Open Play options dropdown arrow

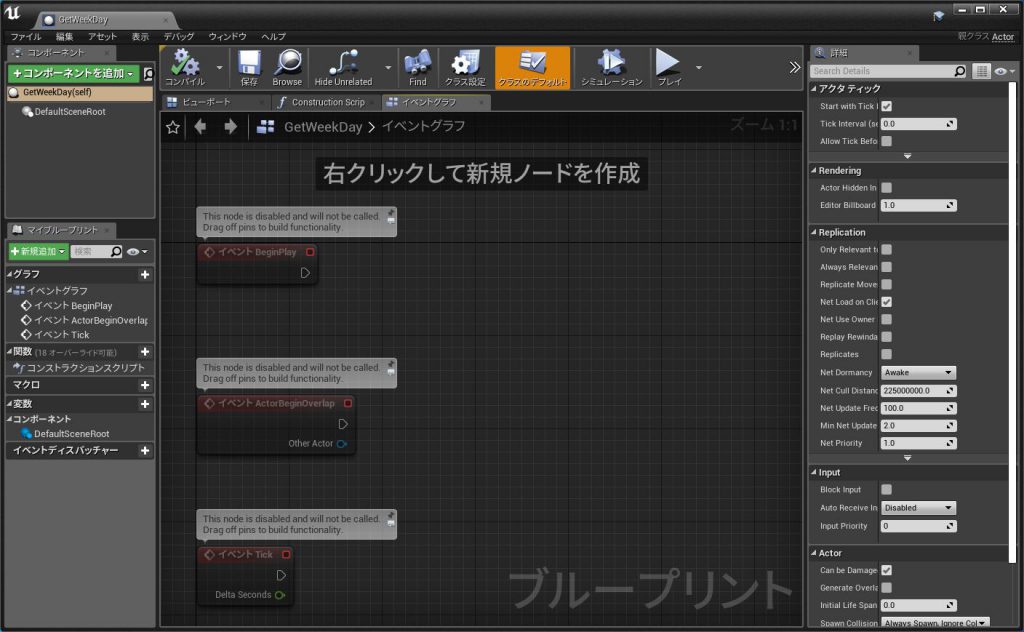(x=699, y=67)
